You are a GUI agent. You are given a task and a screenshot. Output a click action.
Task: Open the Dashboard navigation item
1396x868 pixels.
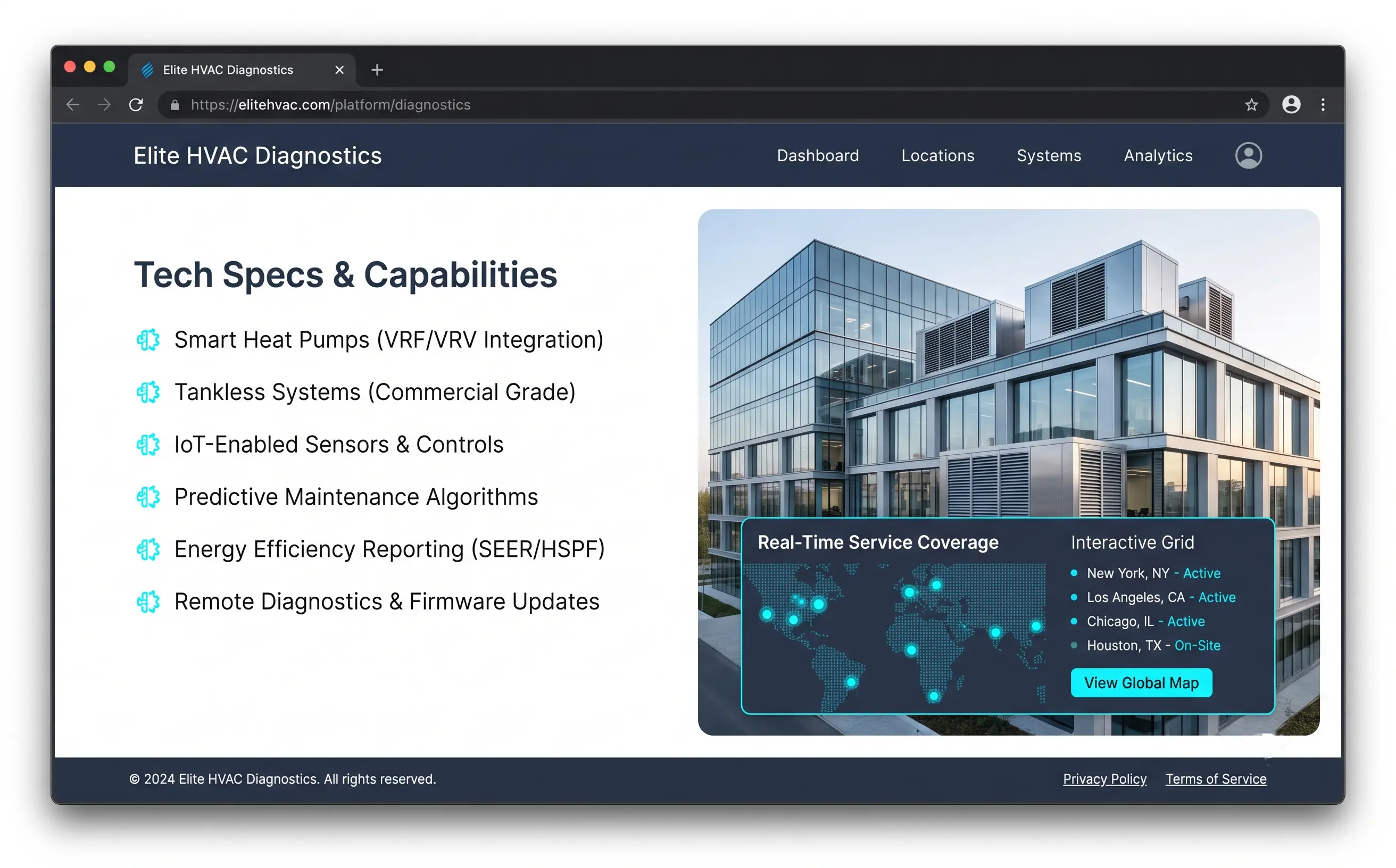818,156
